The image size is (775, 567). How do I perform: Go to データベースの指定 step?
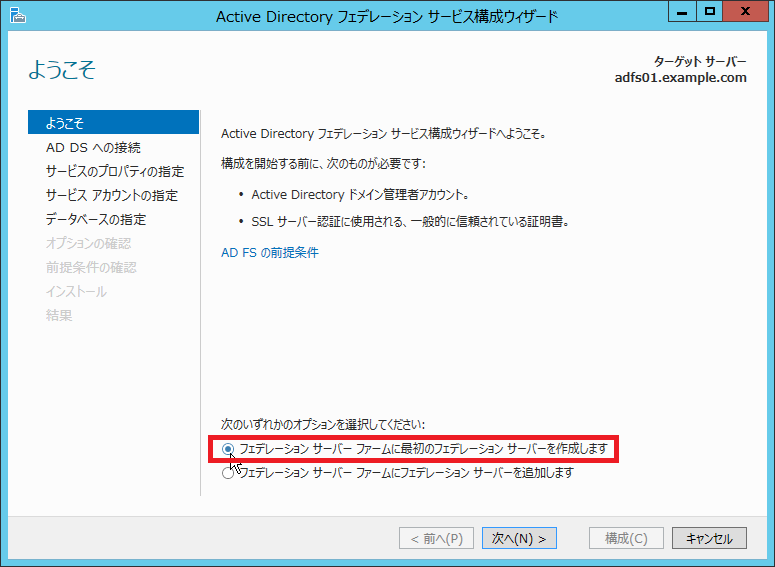[x=96, y=219]
